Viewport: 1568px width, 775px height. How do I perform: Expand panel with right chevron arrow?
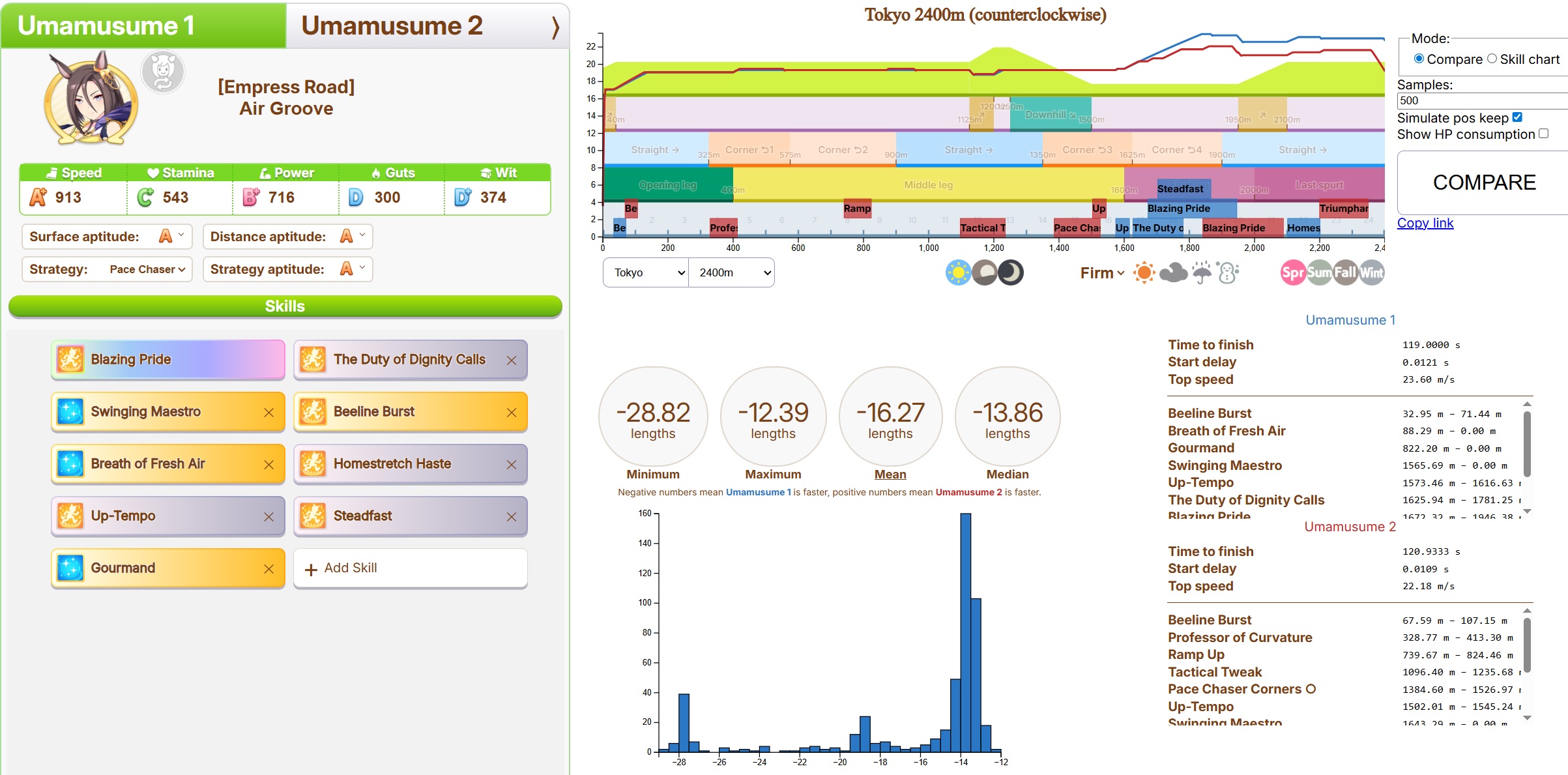click(x=555, y=27)
